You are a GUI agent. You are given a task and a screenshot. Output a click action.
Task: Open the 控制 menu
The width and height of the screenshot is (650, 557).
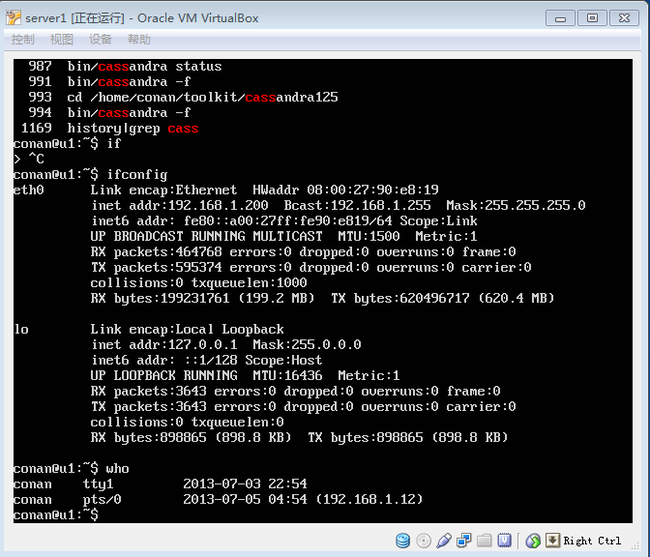pos(23,40)
